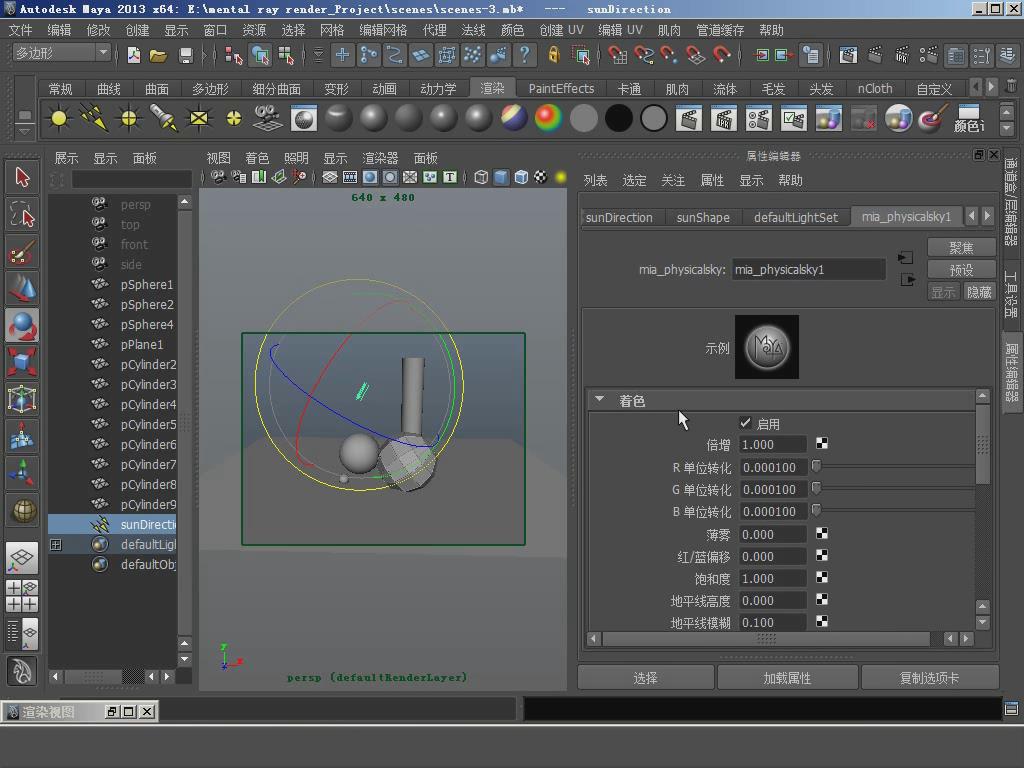Image resolution: width=1024 pixels, height=768 pixels.
Task: Select sunDirection in the outliner
Action: 112,524
